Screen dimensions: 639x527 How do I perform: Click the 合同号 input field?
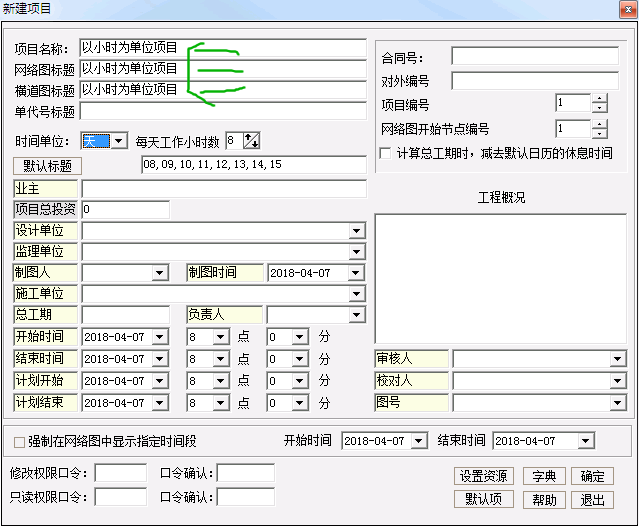pos(535,56)
